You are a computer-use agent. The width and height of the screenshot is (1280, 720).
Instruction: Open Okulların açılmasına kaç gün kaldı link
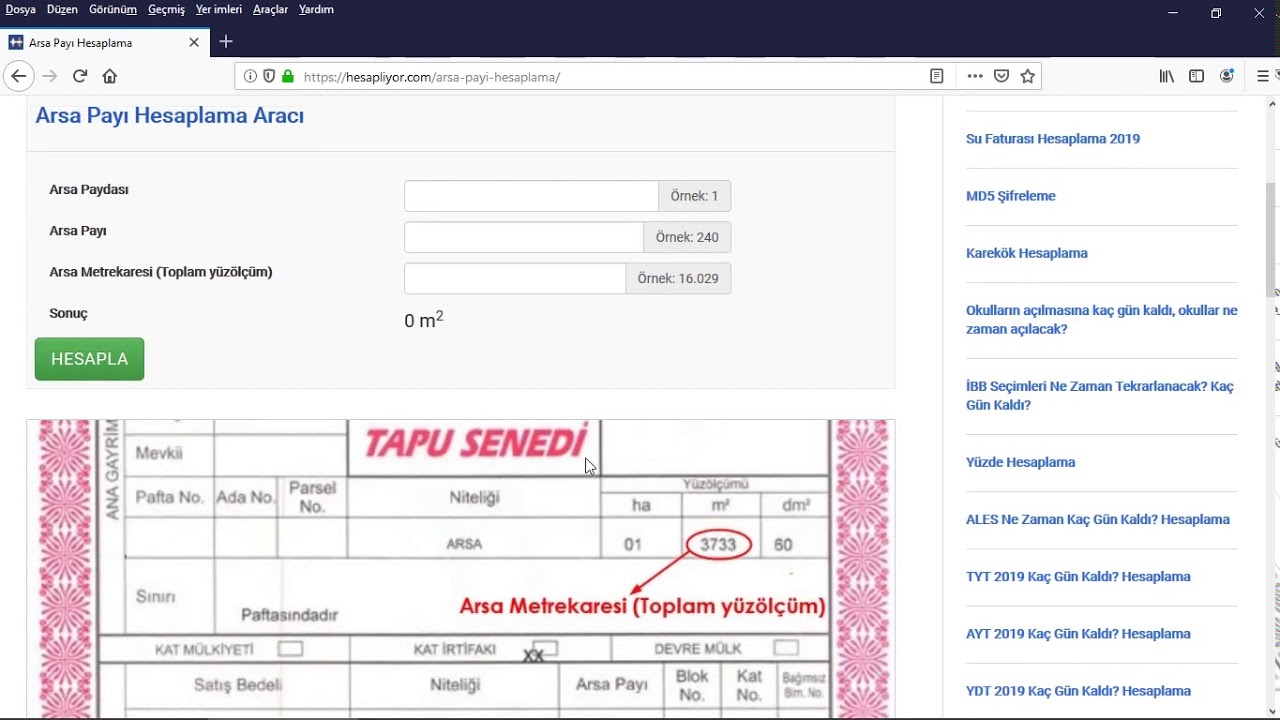point(1102,320)
